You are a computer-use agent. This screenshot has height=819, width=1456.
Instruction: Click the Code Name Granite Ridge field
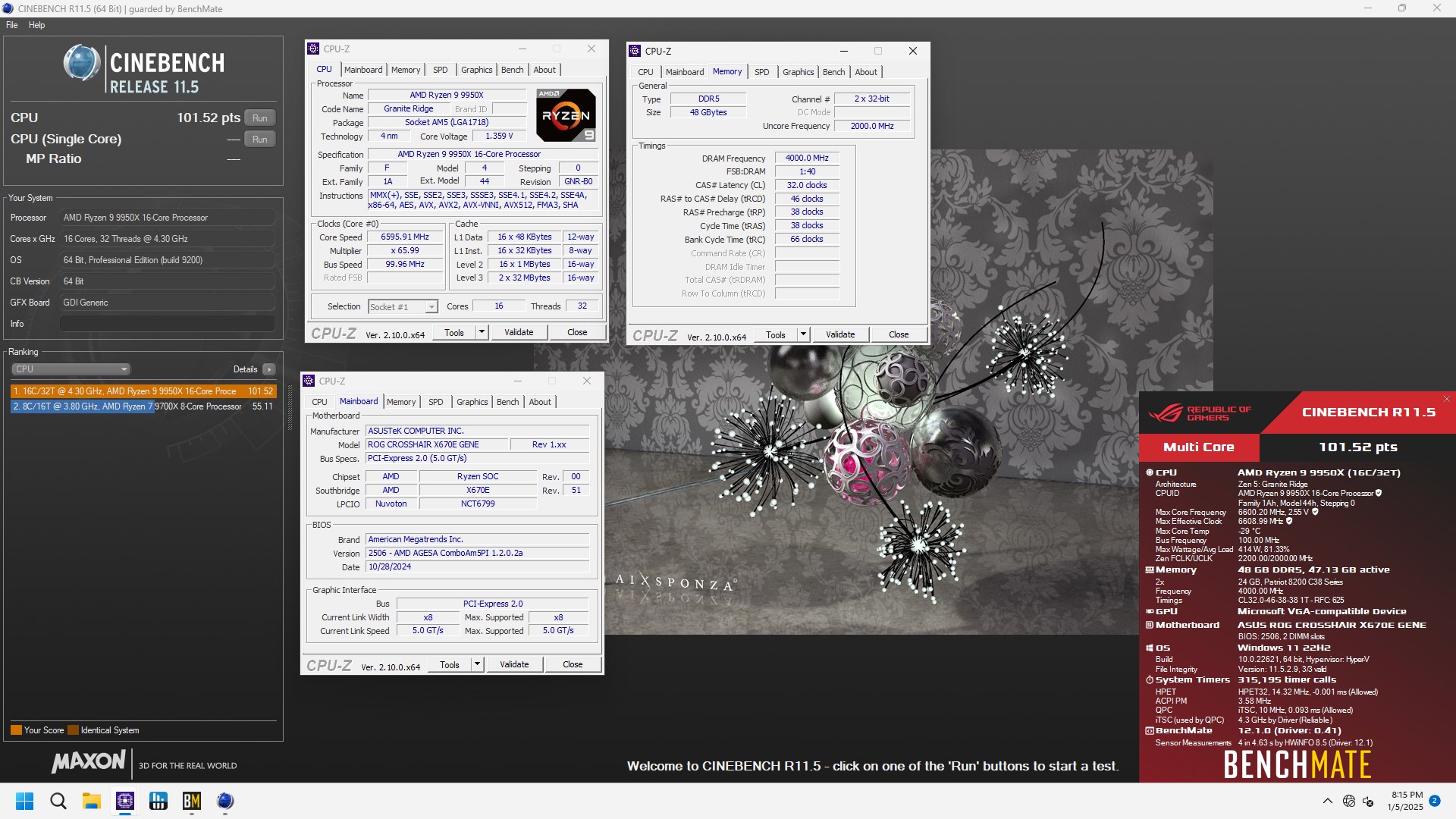point(408,109)
